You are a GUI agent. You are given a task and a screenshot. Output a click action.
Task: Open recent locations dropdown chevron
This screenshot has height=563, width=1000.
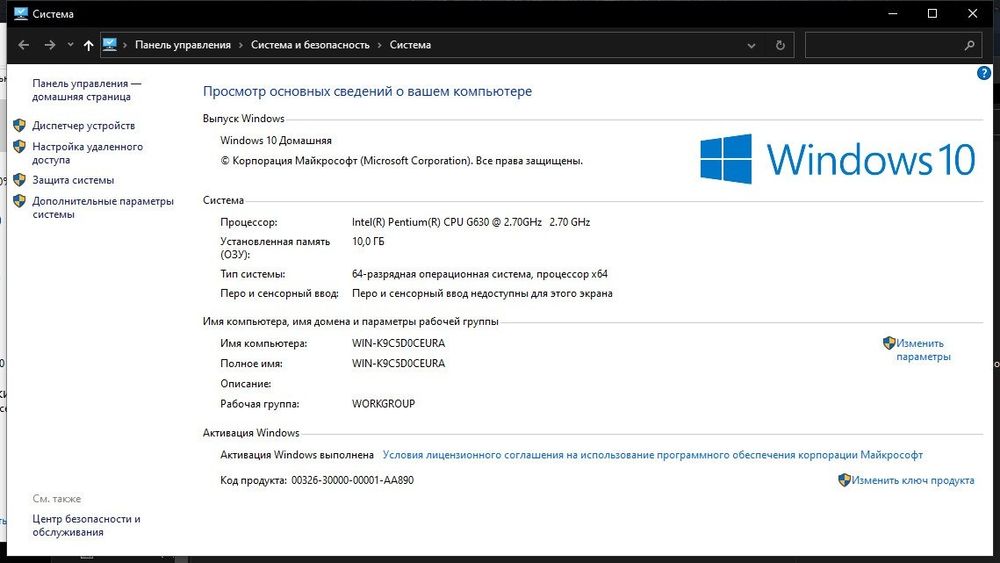(70, 45)
